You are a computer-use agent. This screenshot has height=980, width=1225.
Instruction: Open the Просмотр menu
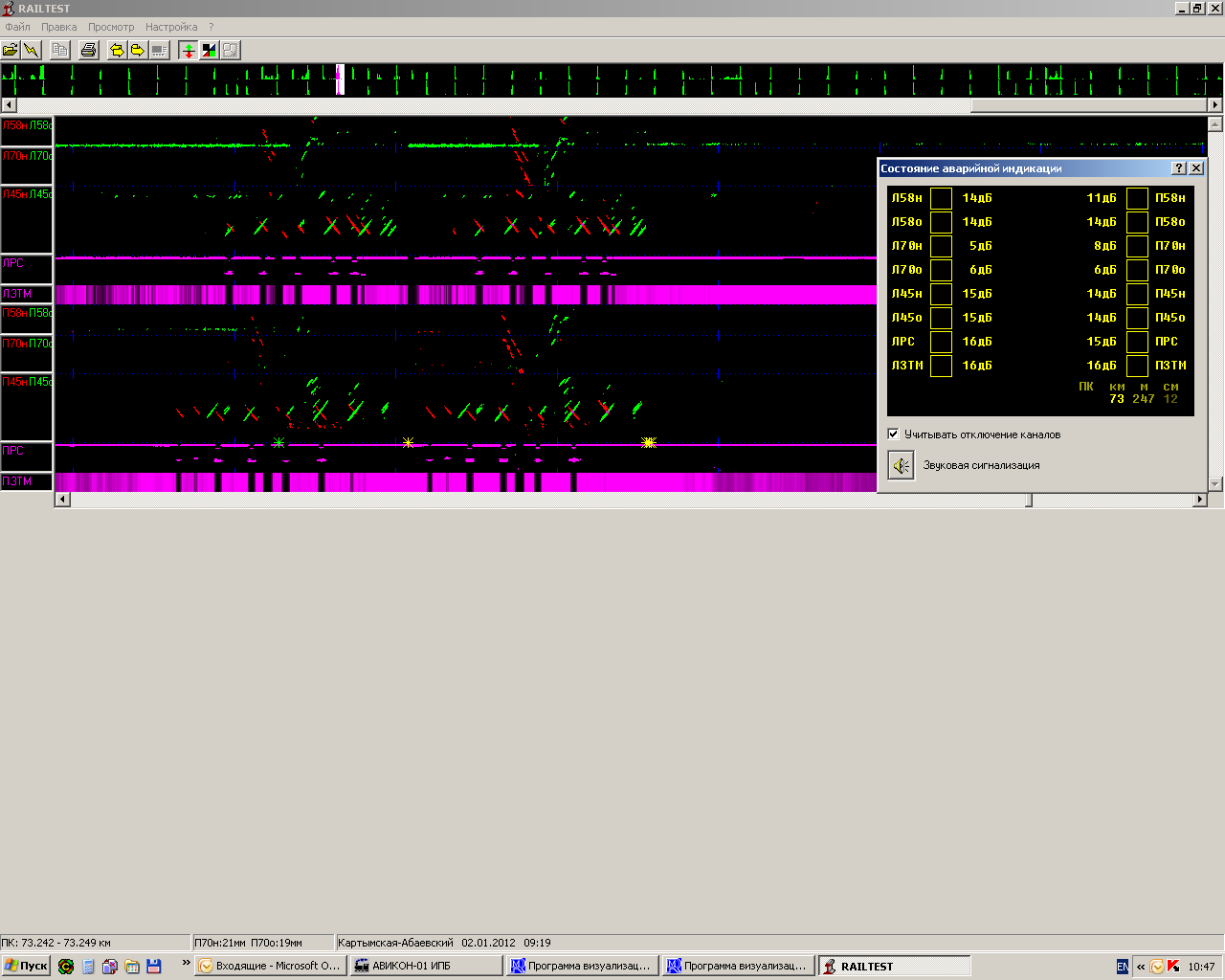(111, 27)
